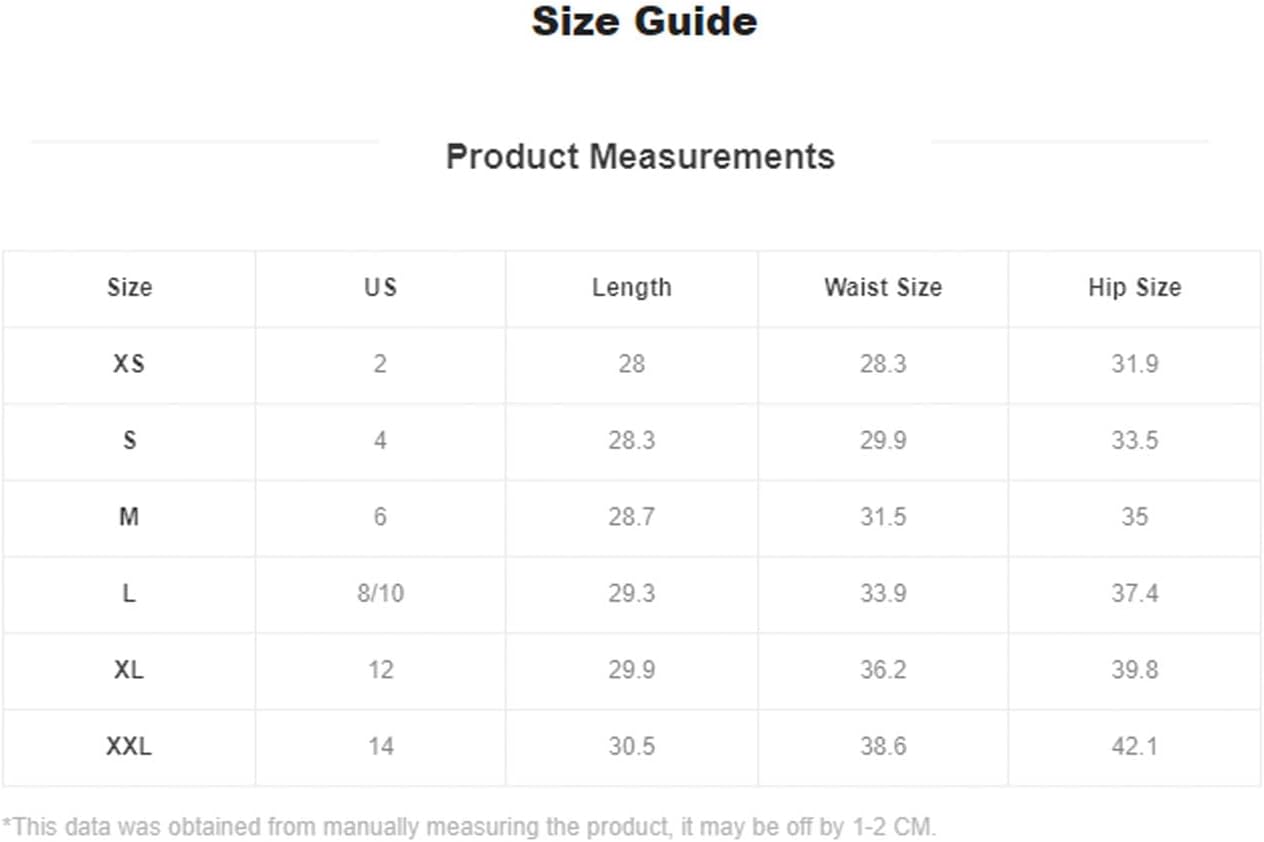Click the US size 14 cell
This screenshot has height=842, width=1264.
380,747
